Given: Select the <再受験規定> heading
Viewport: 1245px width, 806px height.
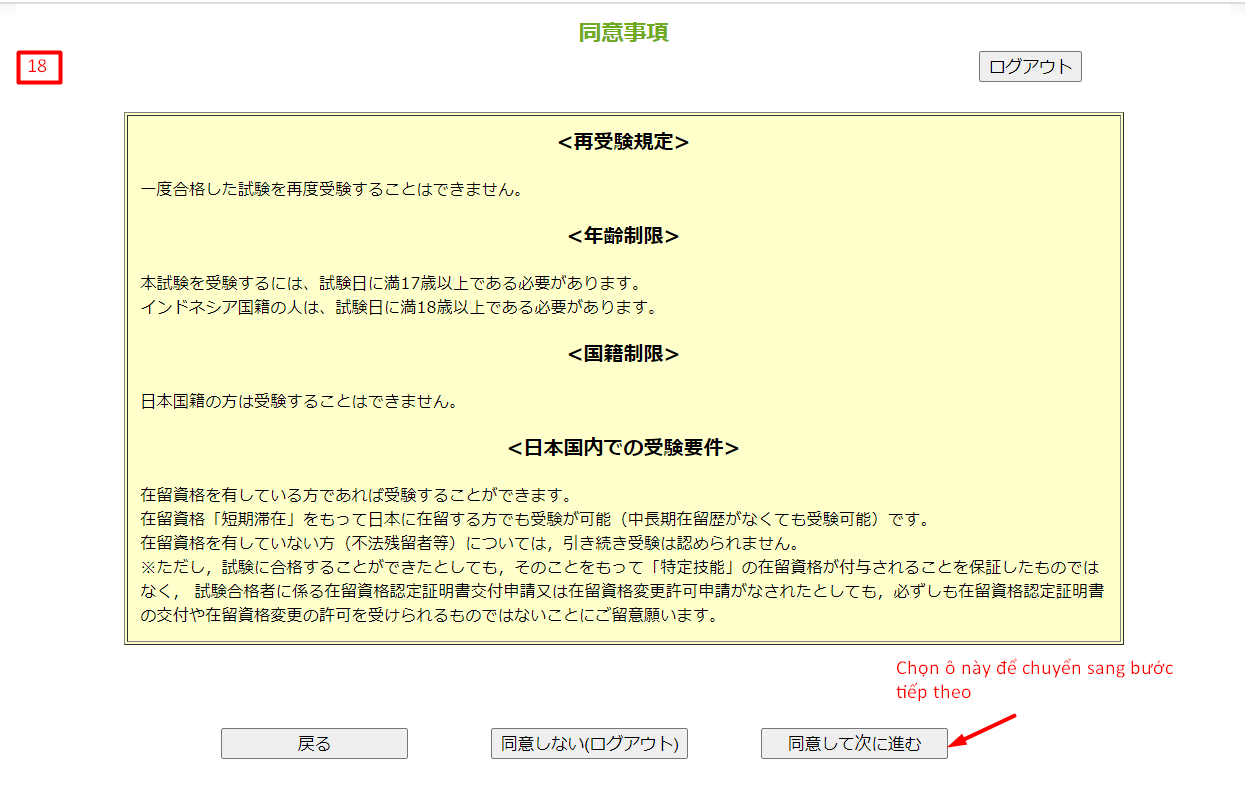Looking at the screenshot, I should tap(623, 142).
